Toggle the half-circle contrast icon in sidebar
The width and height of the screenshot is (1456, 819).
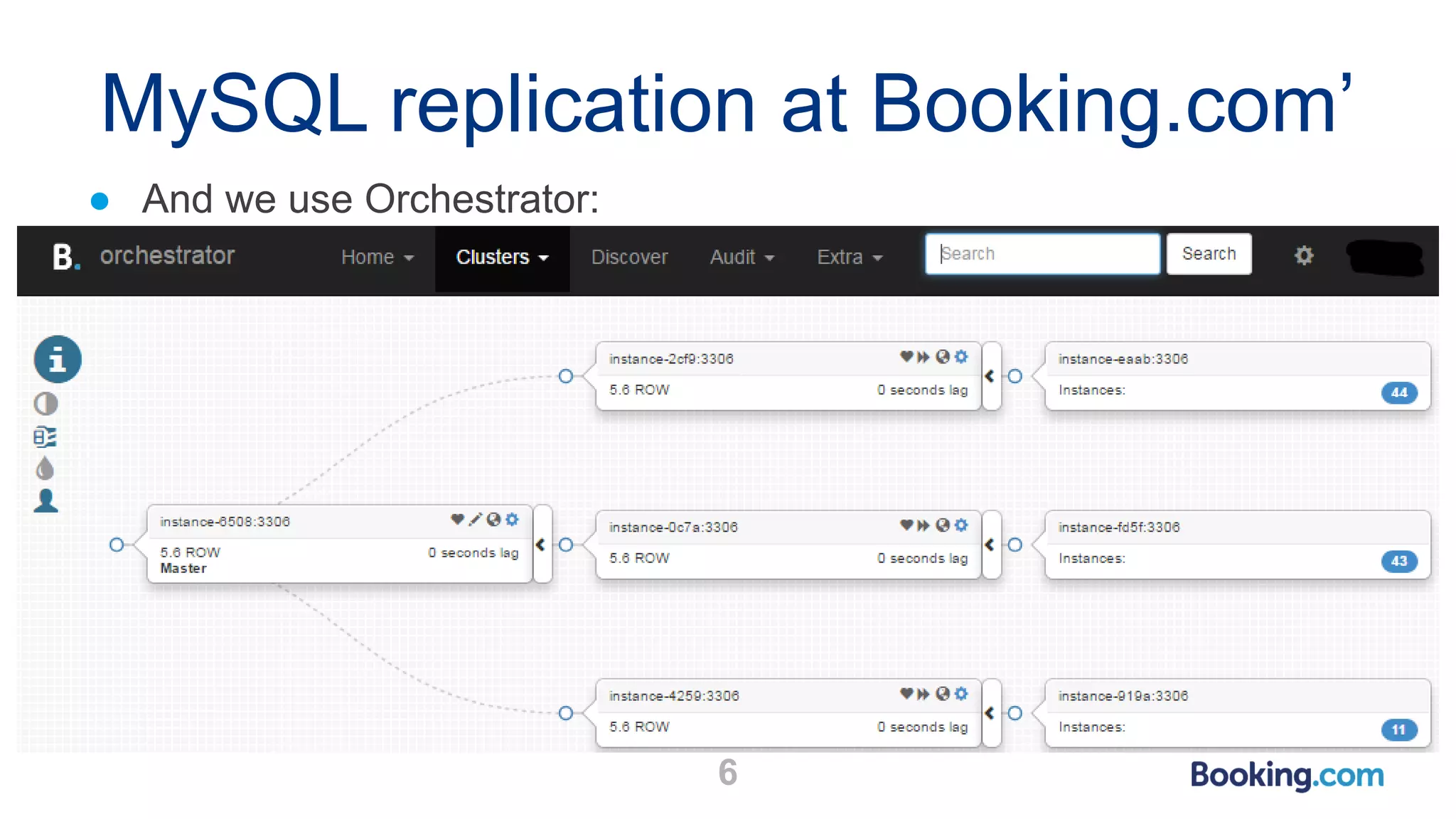click(45, 404)
